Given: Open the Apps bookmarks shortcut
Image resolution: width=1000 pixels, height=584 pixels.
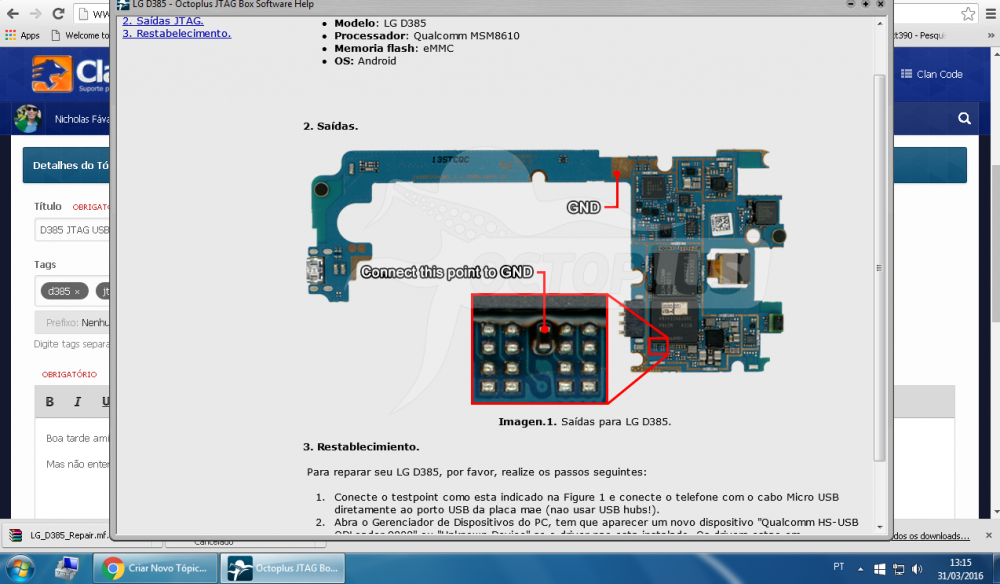Looking at the screenshot, I should (22, 35).
